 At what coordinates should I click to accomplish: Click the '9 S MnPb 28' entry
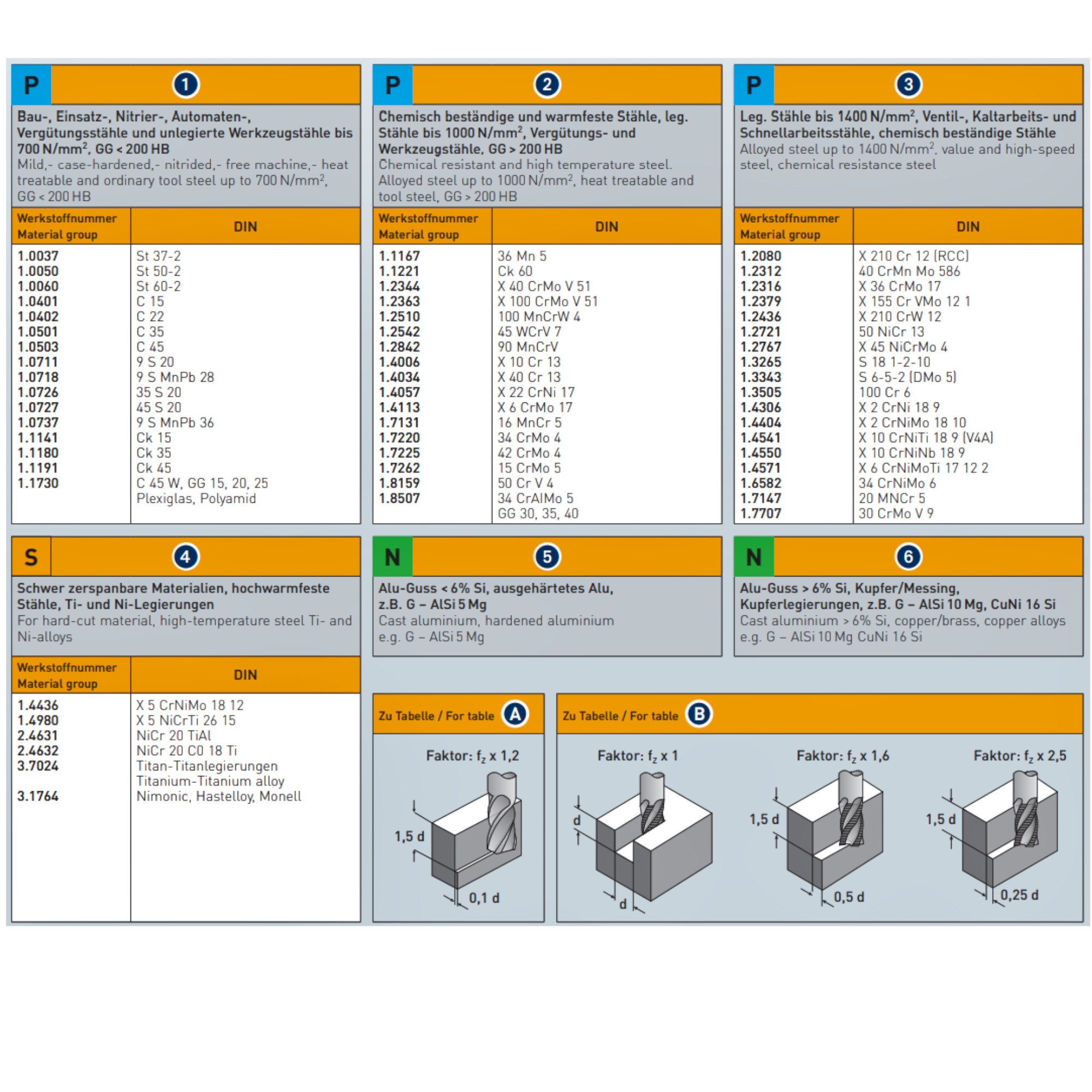click(175, 377)
